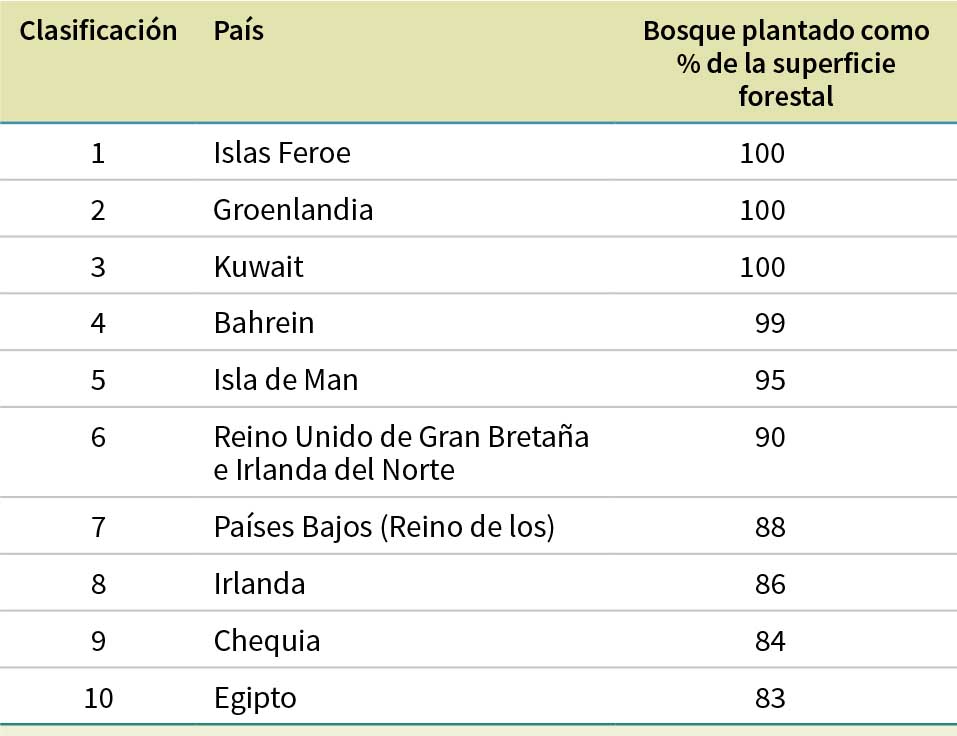
Task: Select the Egipto country cell
Action: pos(255,697)
